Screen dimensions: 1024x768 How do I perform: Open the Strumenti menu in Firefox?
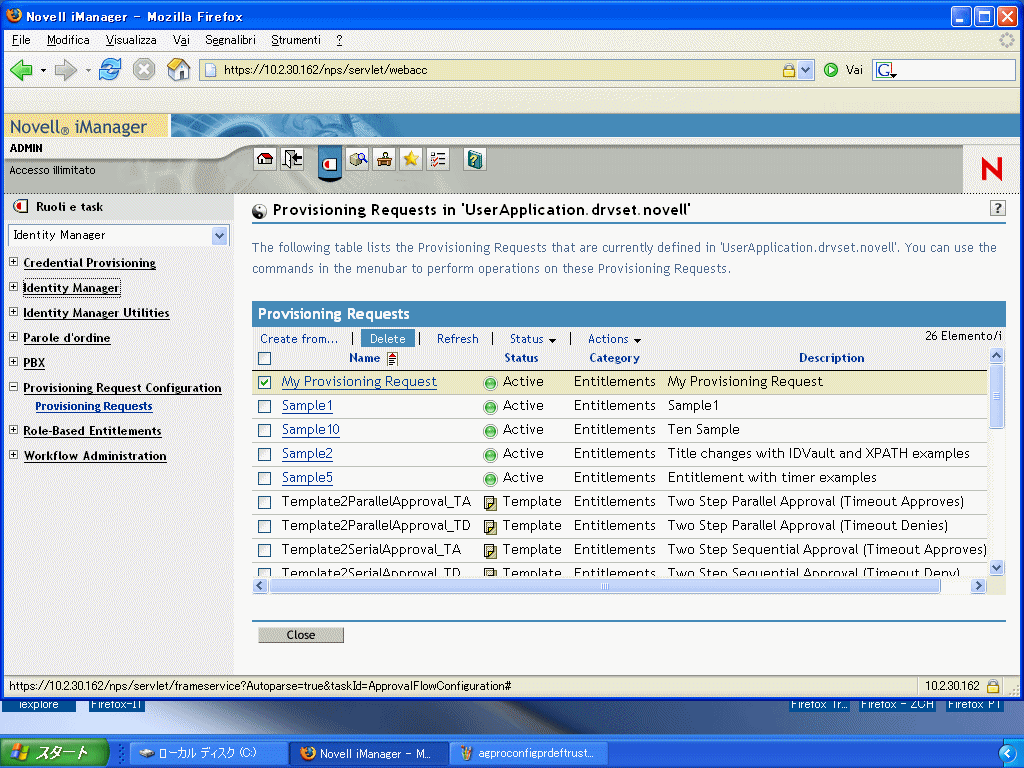pyautogui.click(x=296, y=40)
